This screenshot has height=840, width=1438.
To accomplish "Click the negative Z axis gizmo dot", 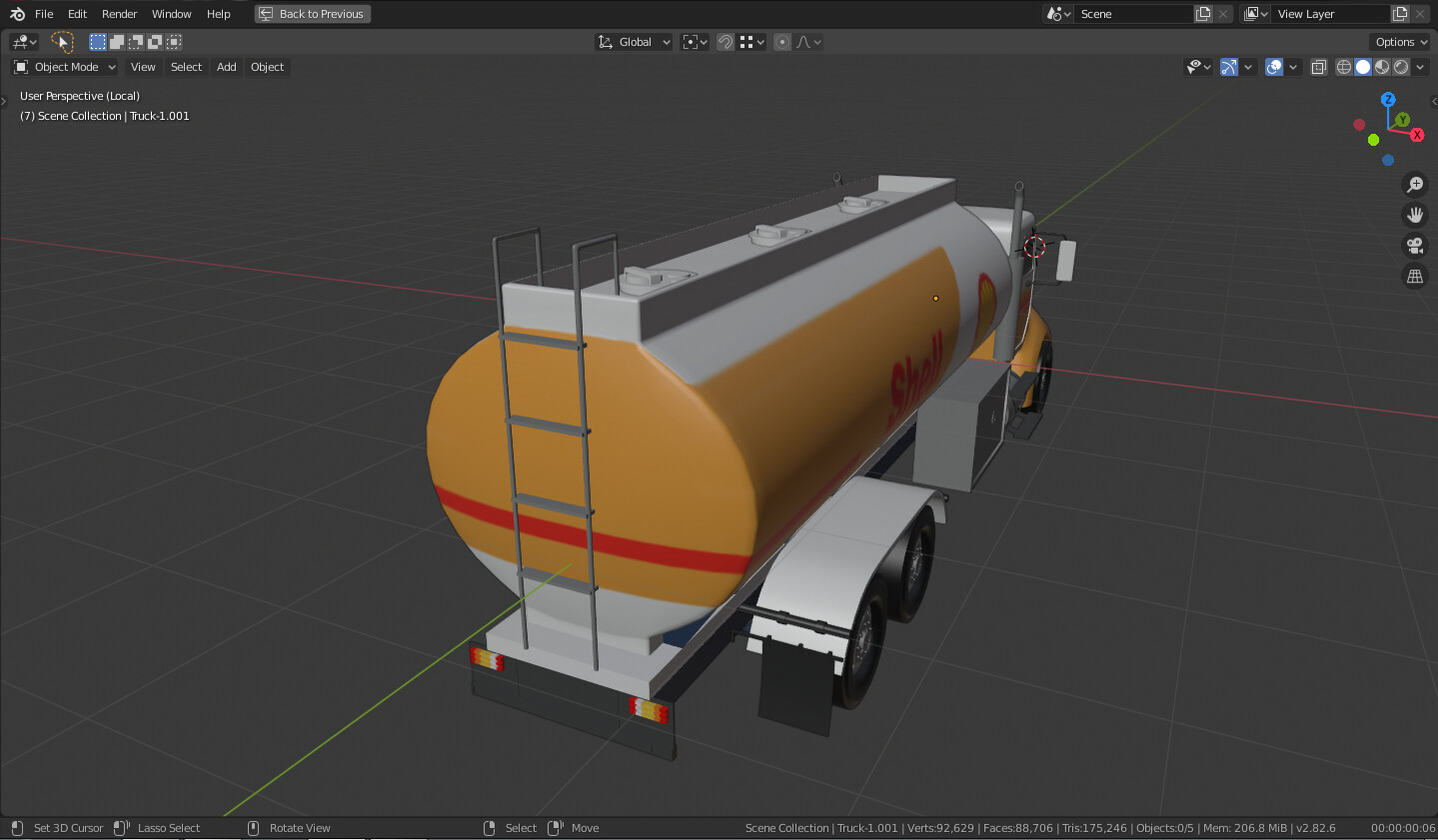I will [x=1388, y=160].
